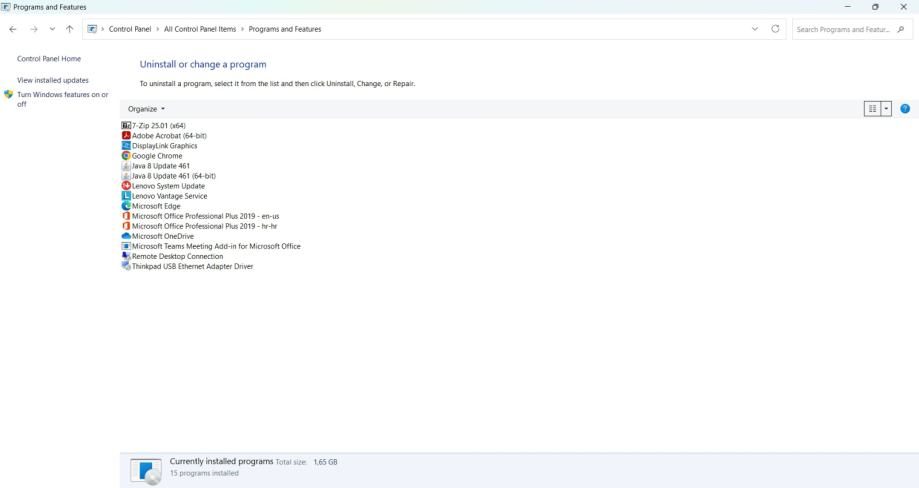Click the Java 8 Update 461 icon
919x488 pixels.
(x=125, y=166)
